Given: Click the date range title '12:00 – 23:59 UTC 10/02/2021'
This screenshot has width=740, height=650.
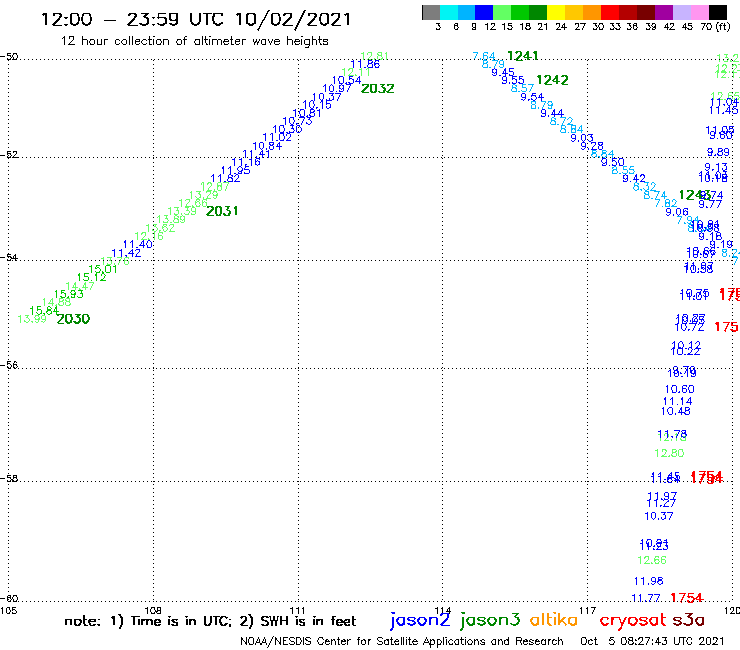Looking at the screenshot, I should [x=196, y=20].
